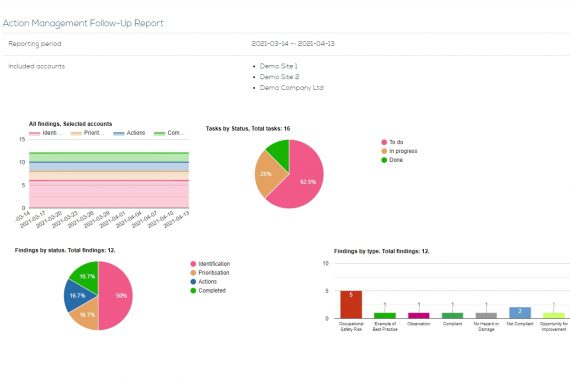
Task: Click the Example of Best Practice bar
Action: click(385, 315)
